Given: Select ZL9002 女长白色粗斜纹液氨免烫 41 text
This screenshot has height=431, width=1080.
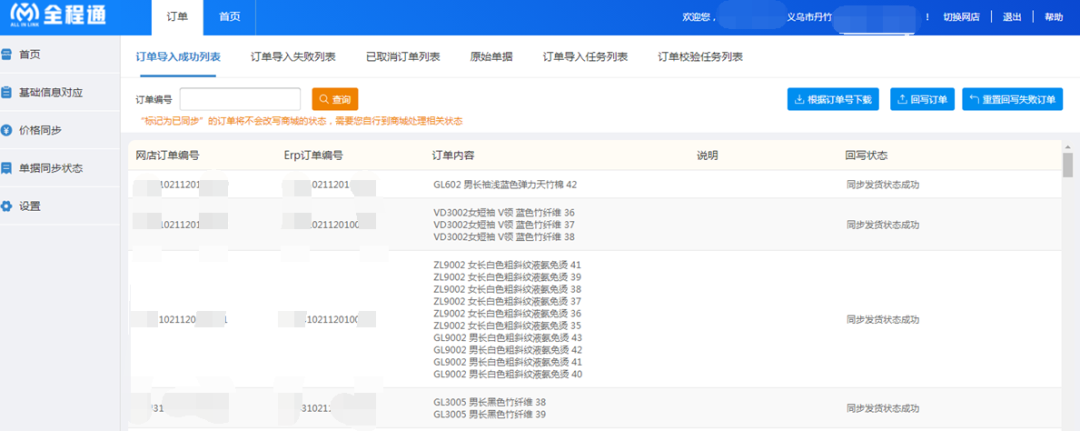Looking at the screenshot, I should (507, 264).
